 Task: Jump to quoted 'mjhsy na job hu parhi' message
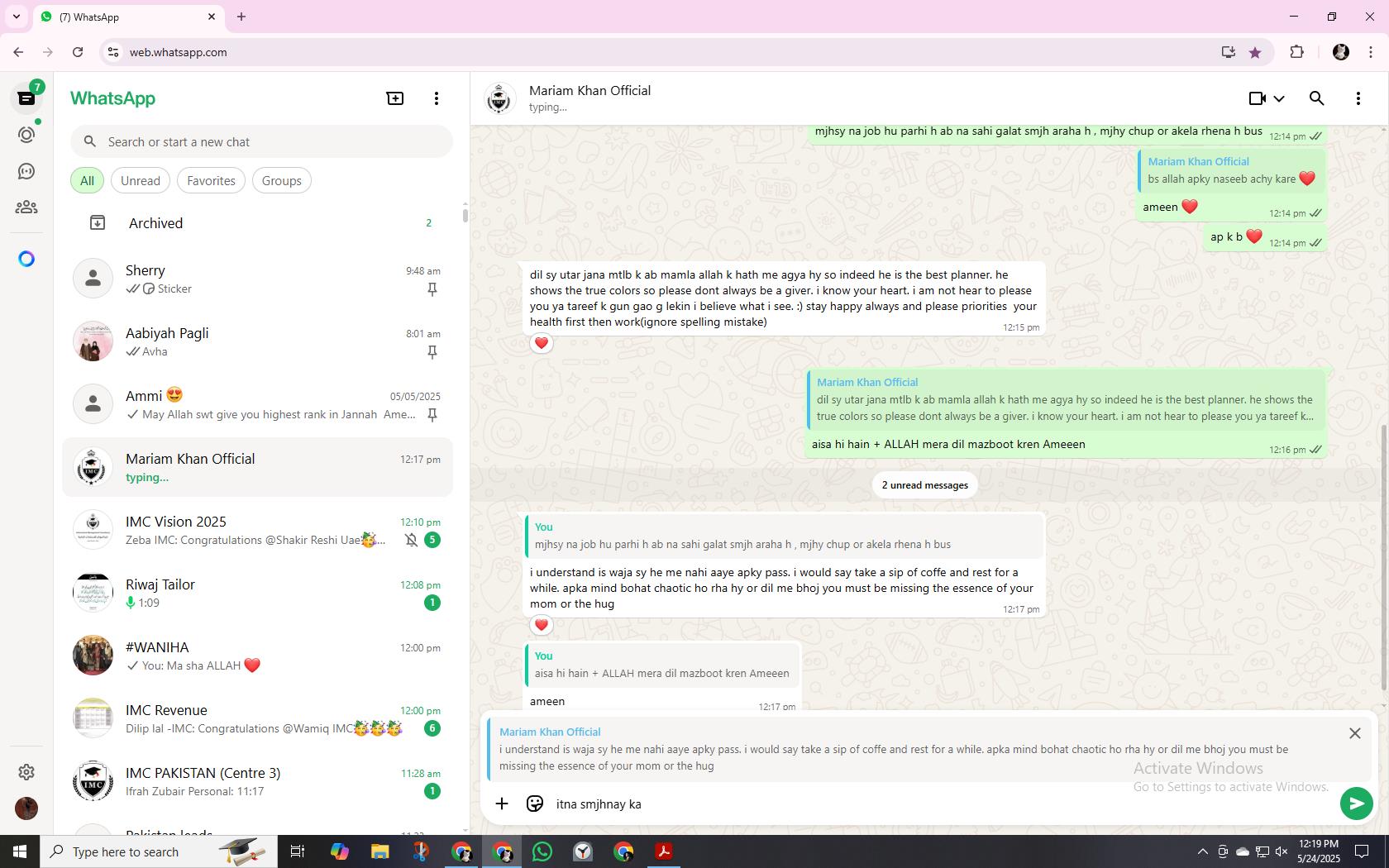tap(784, 536)
